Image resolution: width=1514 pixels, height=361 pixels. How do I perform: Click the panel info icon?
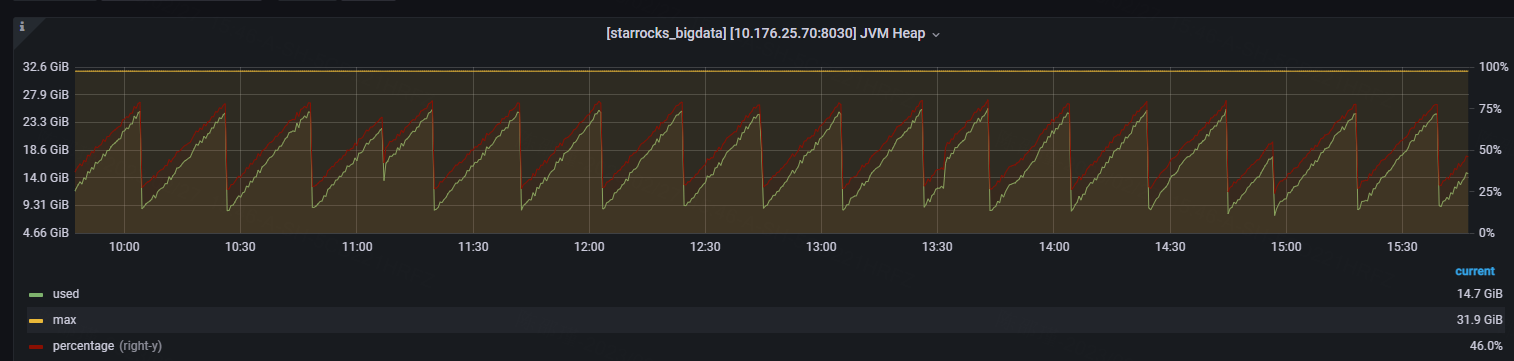pyautogui.click(x=22, y=26)
